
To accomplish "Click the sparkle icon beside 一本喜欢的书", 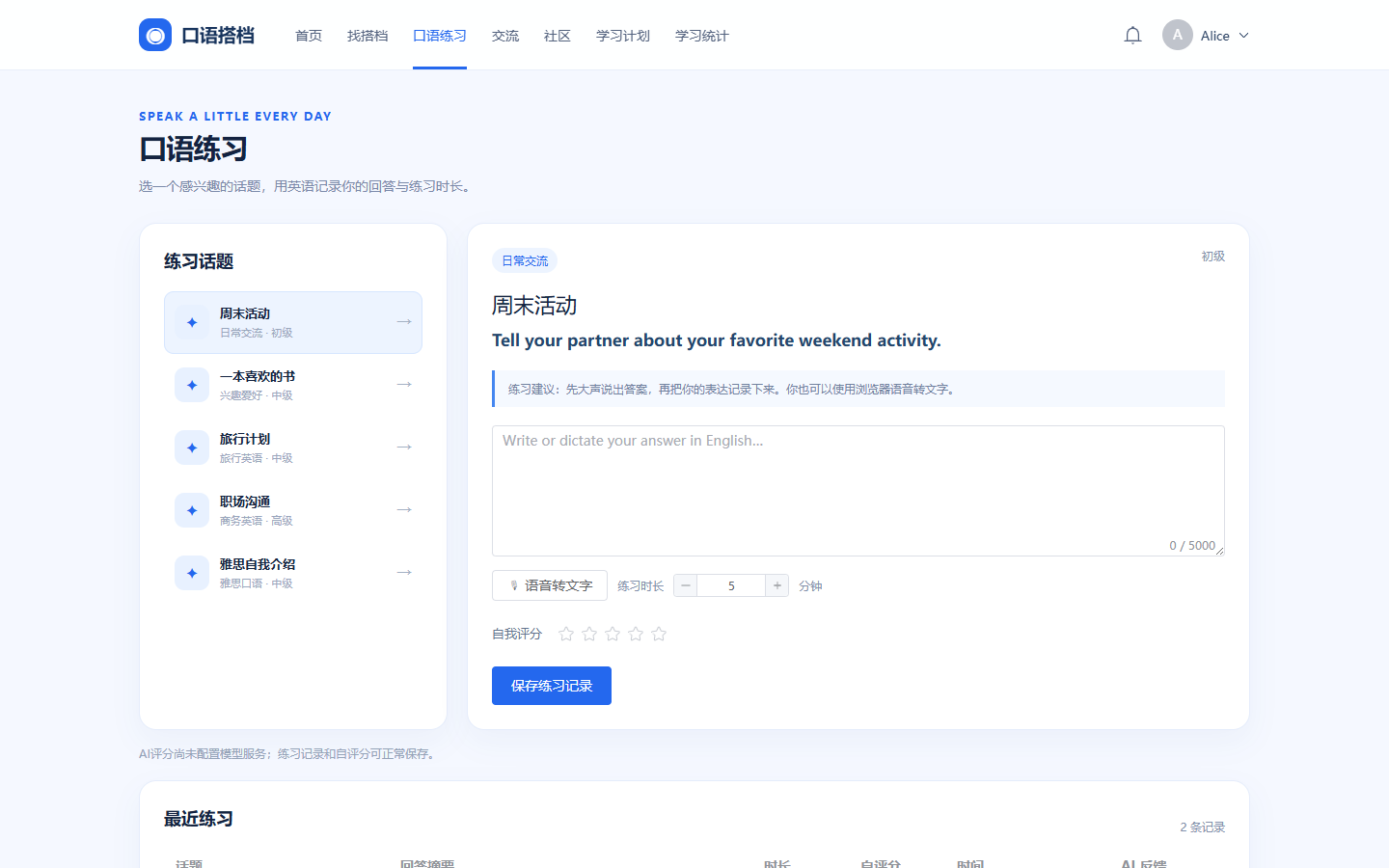I will 192,385.
